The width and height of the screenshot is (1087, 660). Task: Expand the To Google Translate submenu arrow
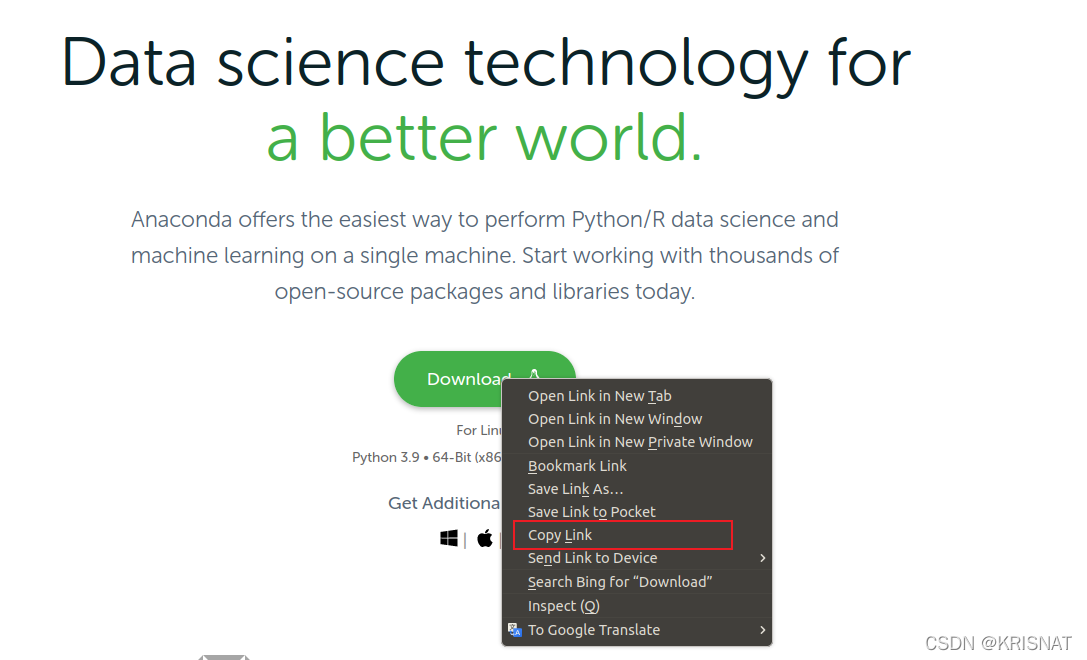[762, 630]
